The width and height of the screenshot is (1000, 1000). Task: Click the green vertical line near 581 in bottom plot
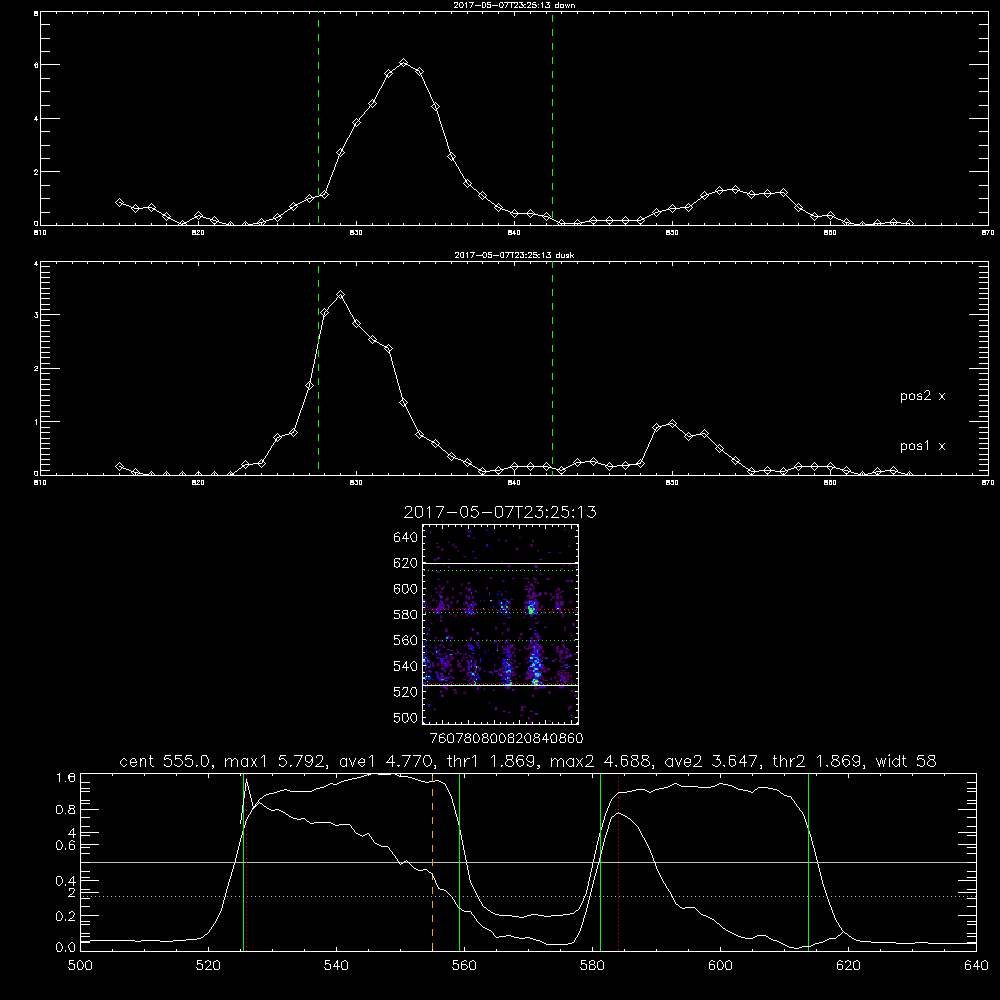(600, 862)
